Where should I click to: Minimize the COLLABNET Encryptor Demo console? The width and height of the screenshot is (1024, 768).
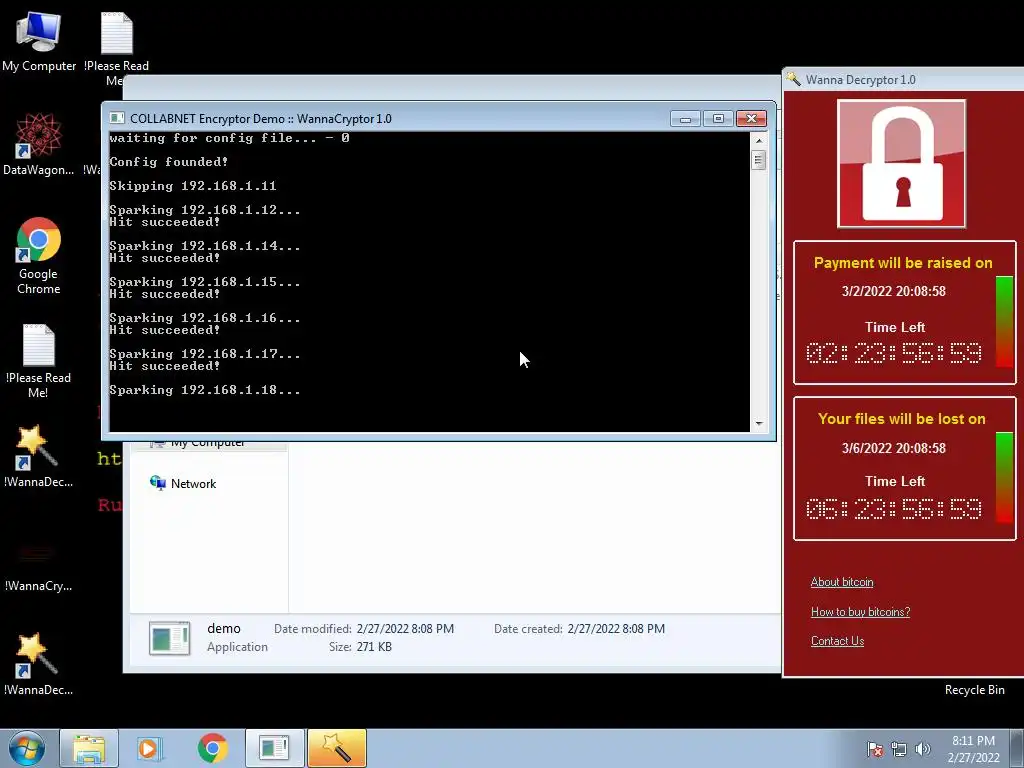(x=685, y=118)
